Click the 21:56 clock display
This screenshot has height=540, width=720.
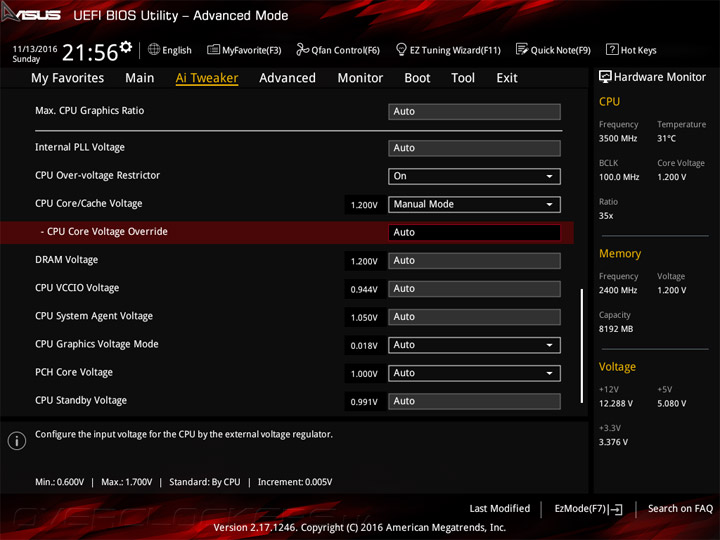(90, 52)
